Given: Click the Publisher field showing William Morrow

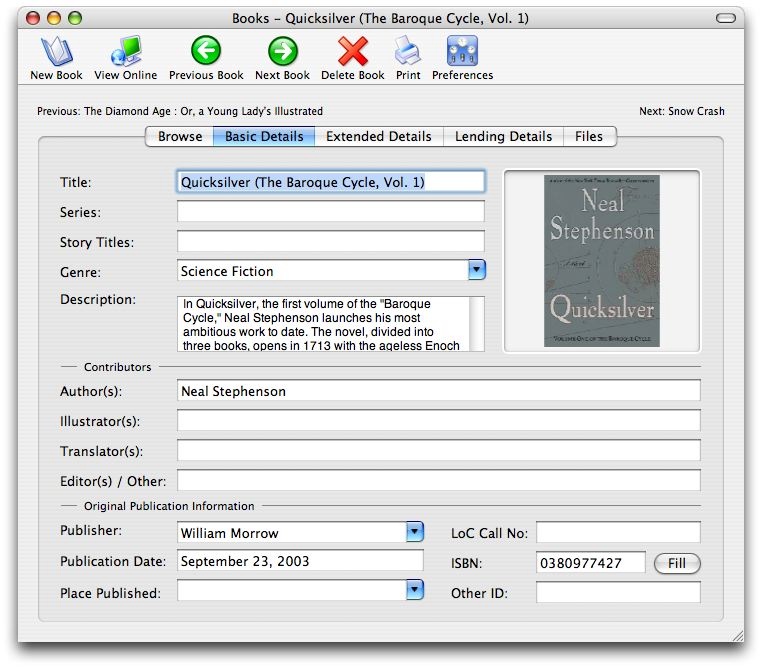Looking at the screenshot, I should click(292, 533).
